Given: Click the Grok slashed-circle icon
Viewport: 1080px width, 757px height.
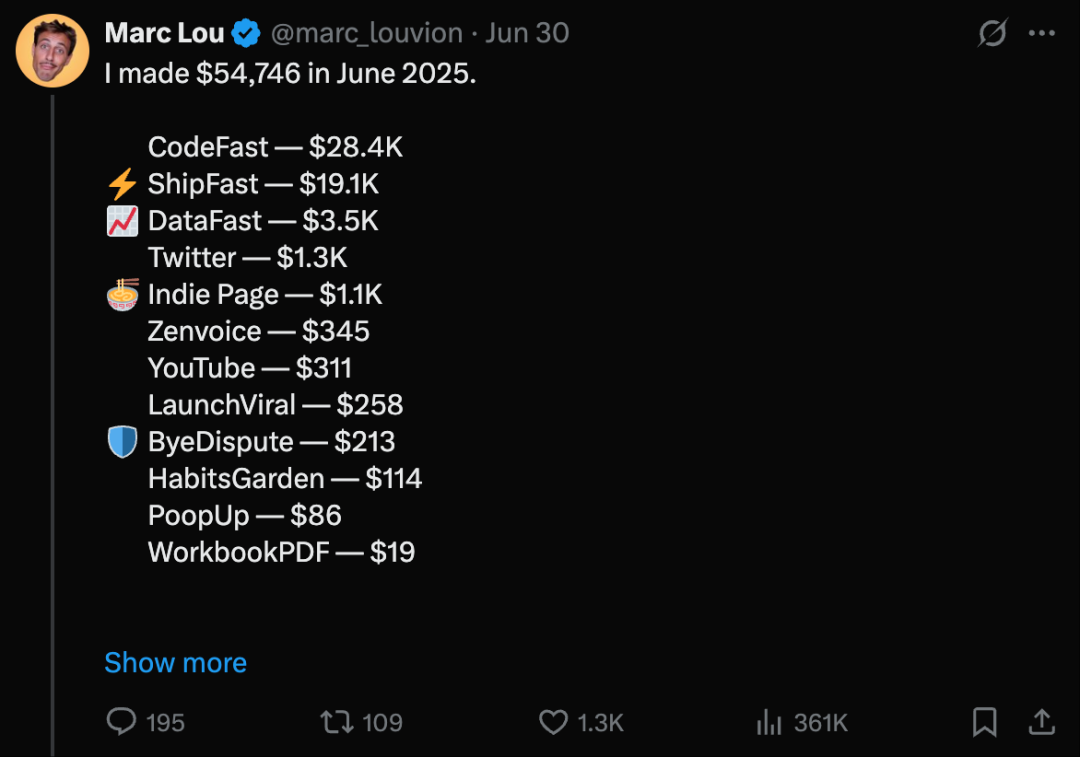Looking at the screenshot, I should (992, 33).
